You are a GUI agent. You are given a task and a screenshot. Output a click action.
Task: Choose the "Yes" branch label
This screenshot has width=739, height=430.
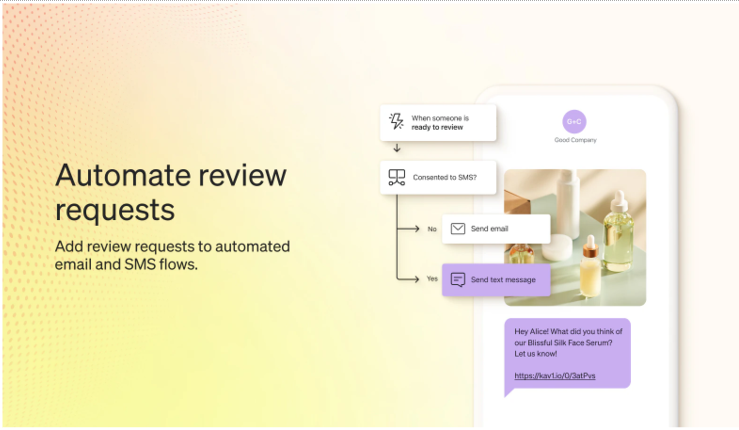[x=432, y=279]
